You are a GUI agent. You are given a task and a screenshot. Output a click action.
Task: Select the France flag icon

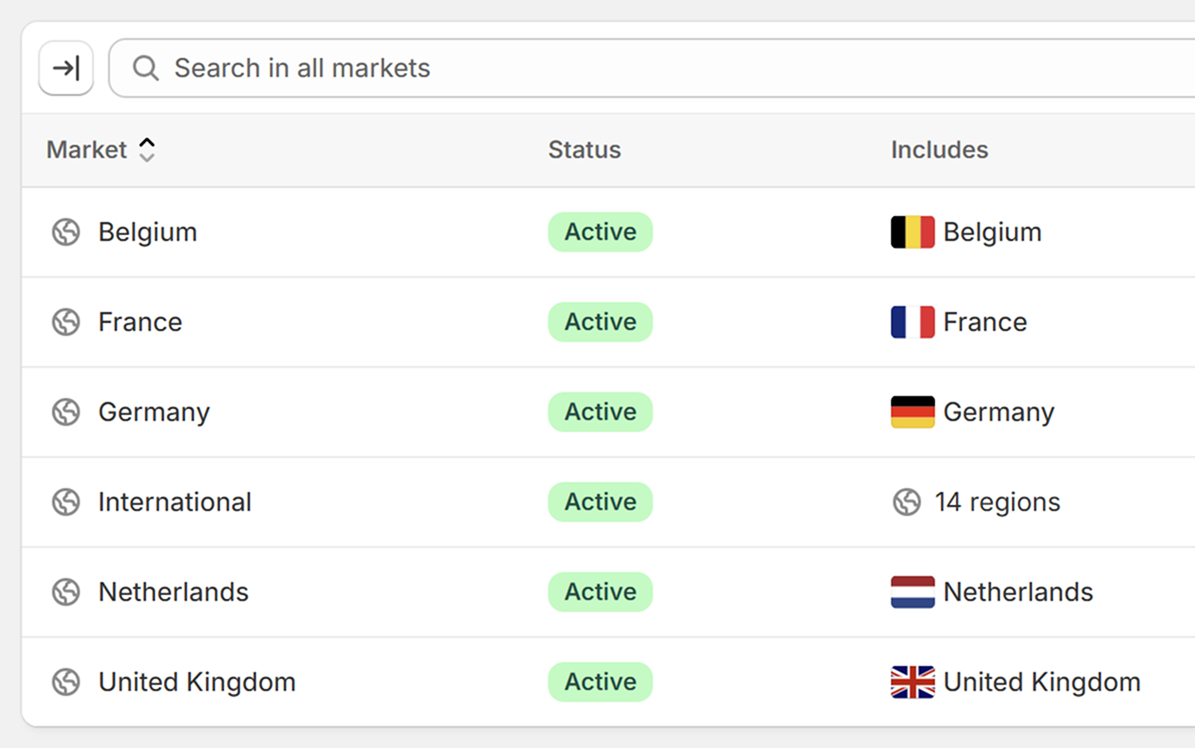pyautogui.click(x=910, y=321)
